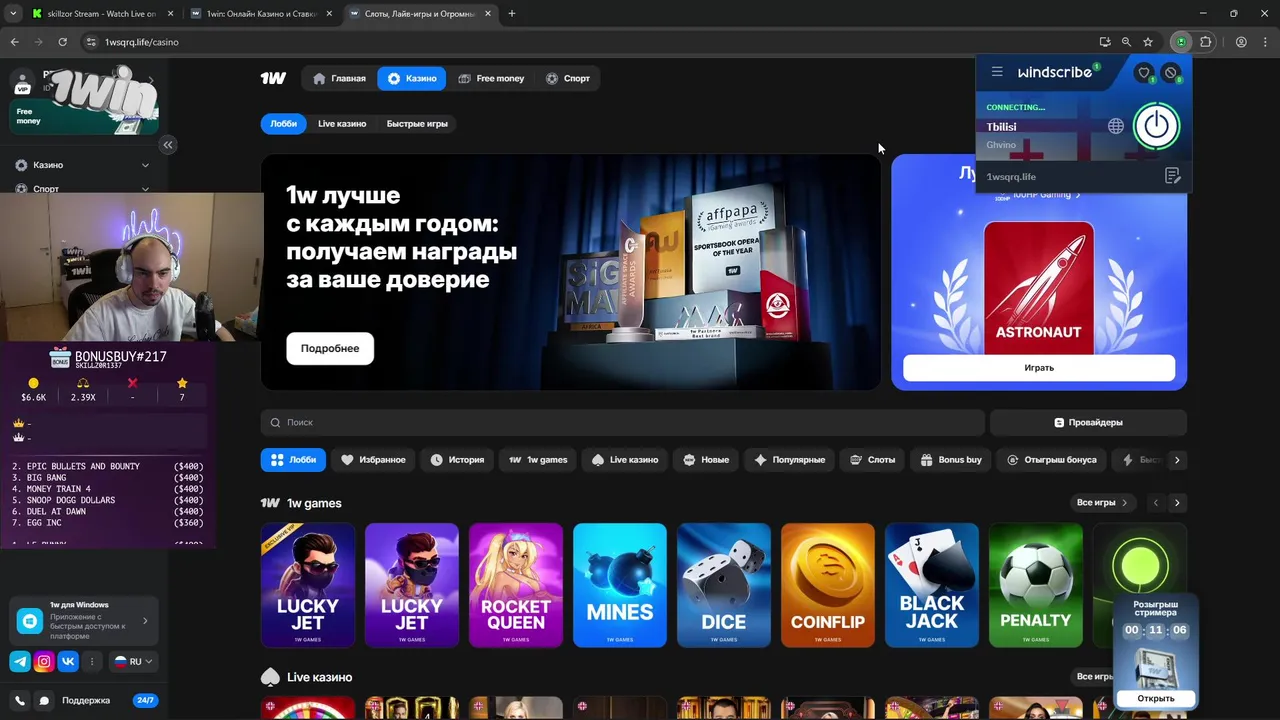The width and height of the screenshot is (1280, 720).
Task: Click install app icon in address bar
Action: tap(1105, 42)
